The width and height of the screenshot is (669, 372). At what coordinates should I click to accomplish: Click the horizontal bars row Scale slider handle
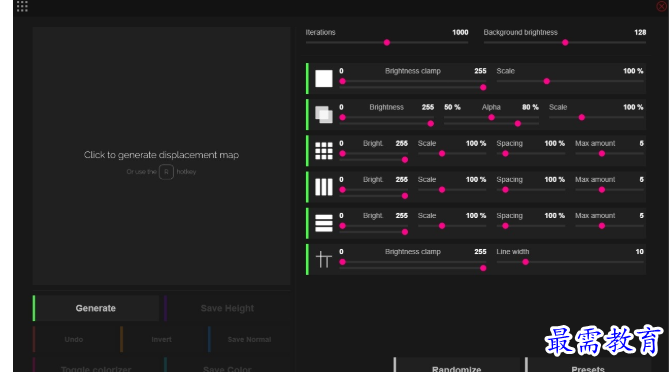point(442,226)
